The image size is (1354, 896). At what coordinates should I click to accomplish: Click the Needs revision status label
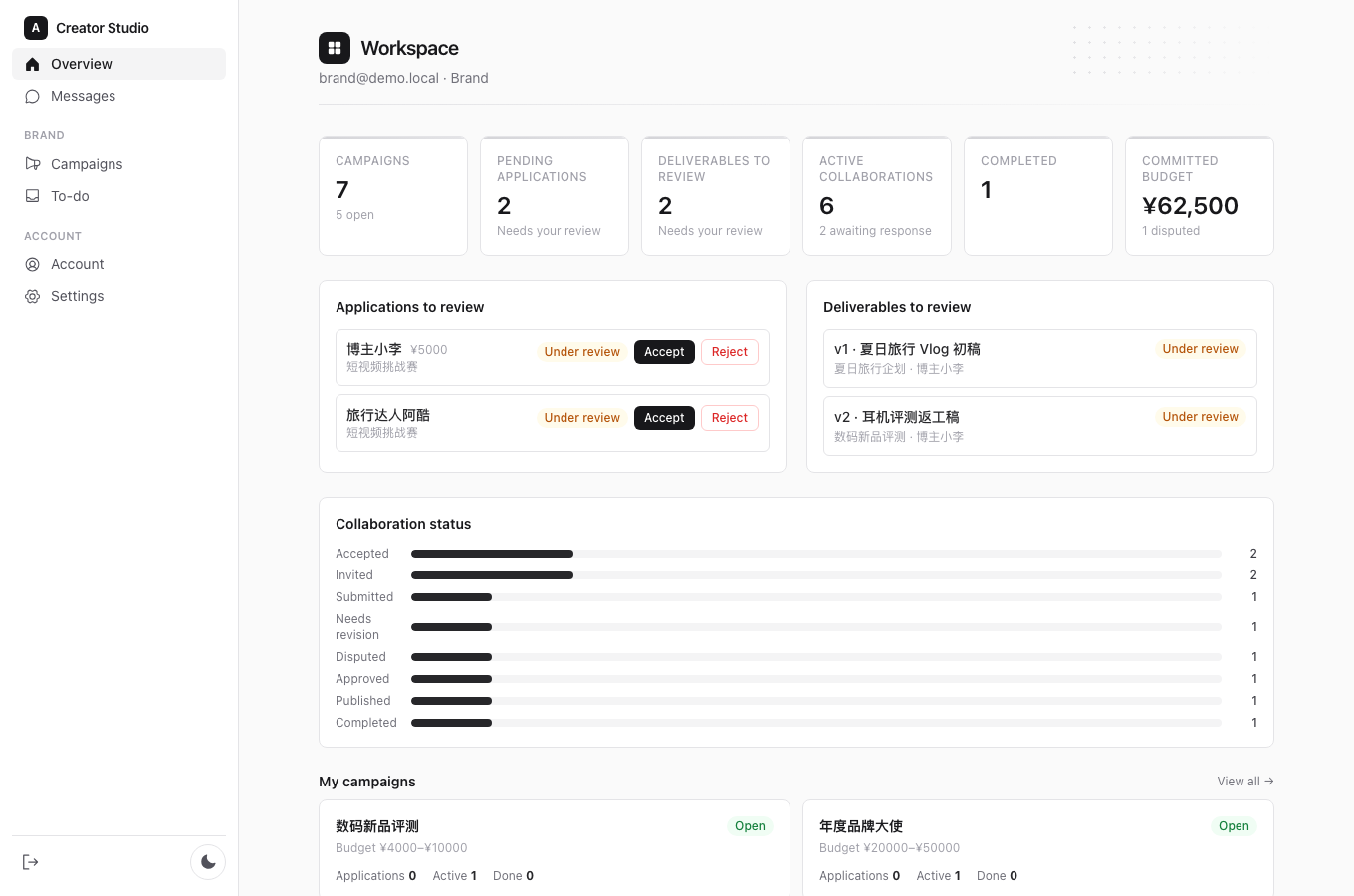[x=357, y=627]
